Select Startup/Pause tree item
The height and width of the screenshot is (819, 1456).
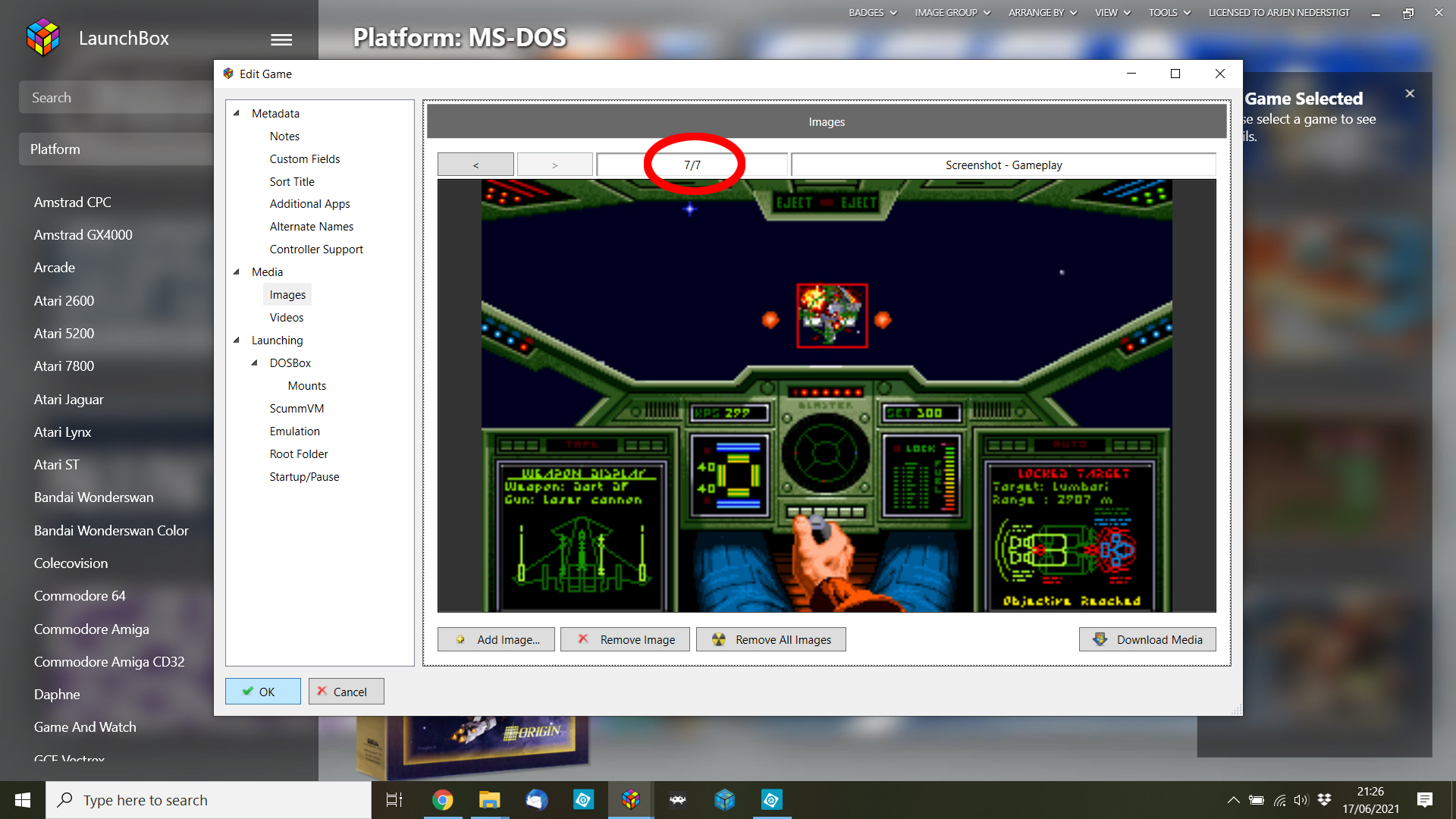tap(304, 476)
